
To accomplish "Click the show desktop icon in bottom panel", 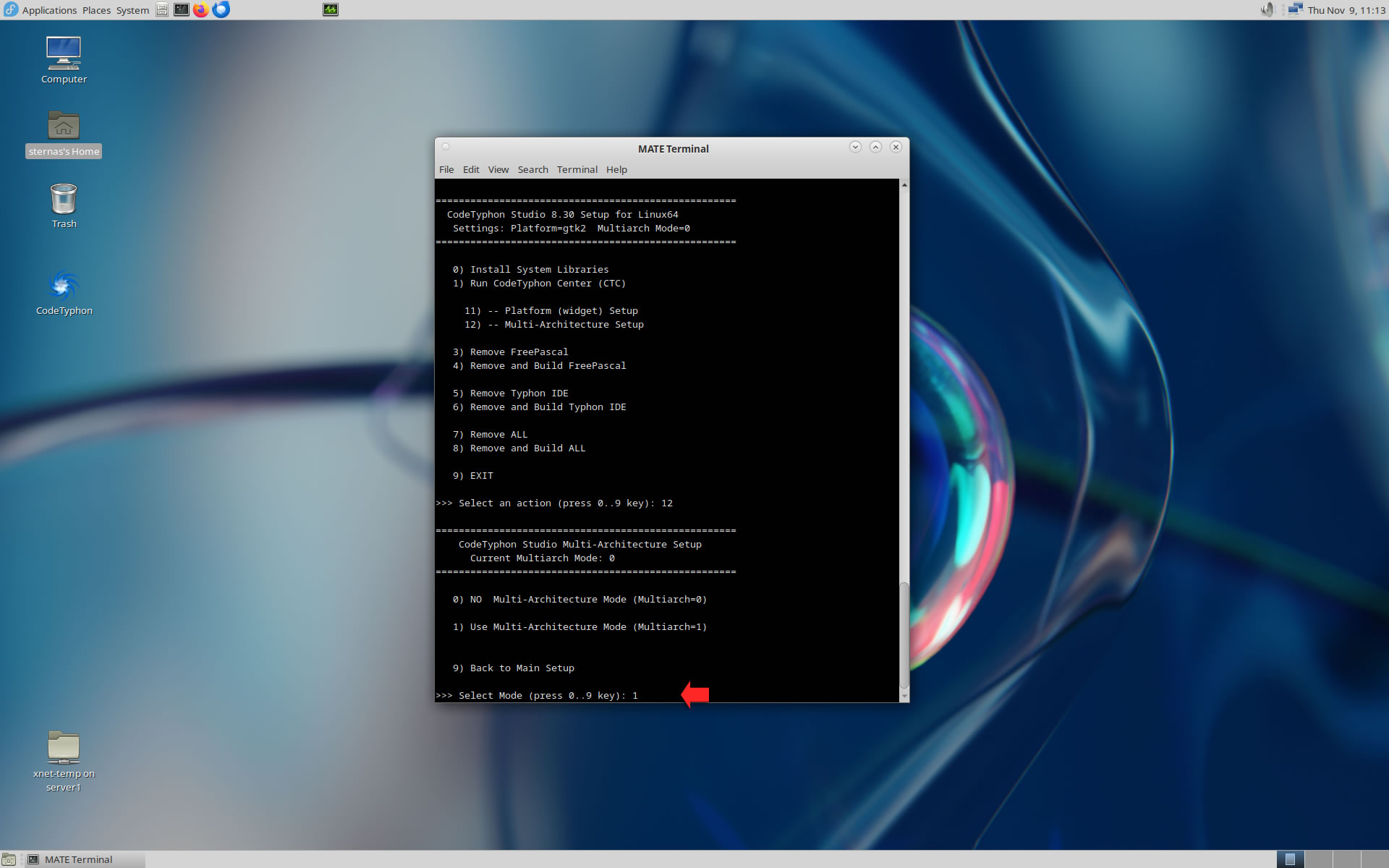I will point(9,859).
